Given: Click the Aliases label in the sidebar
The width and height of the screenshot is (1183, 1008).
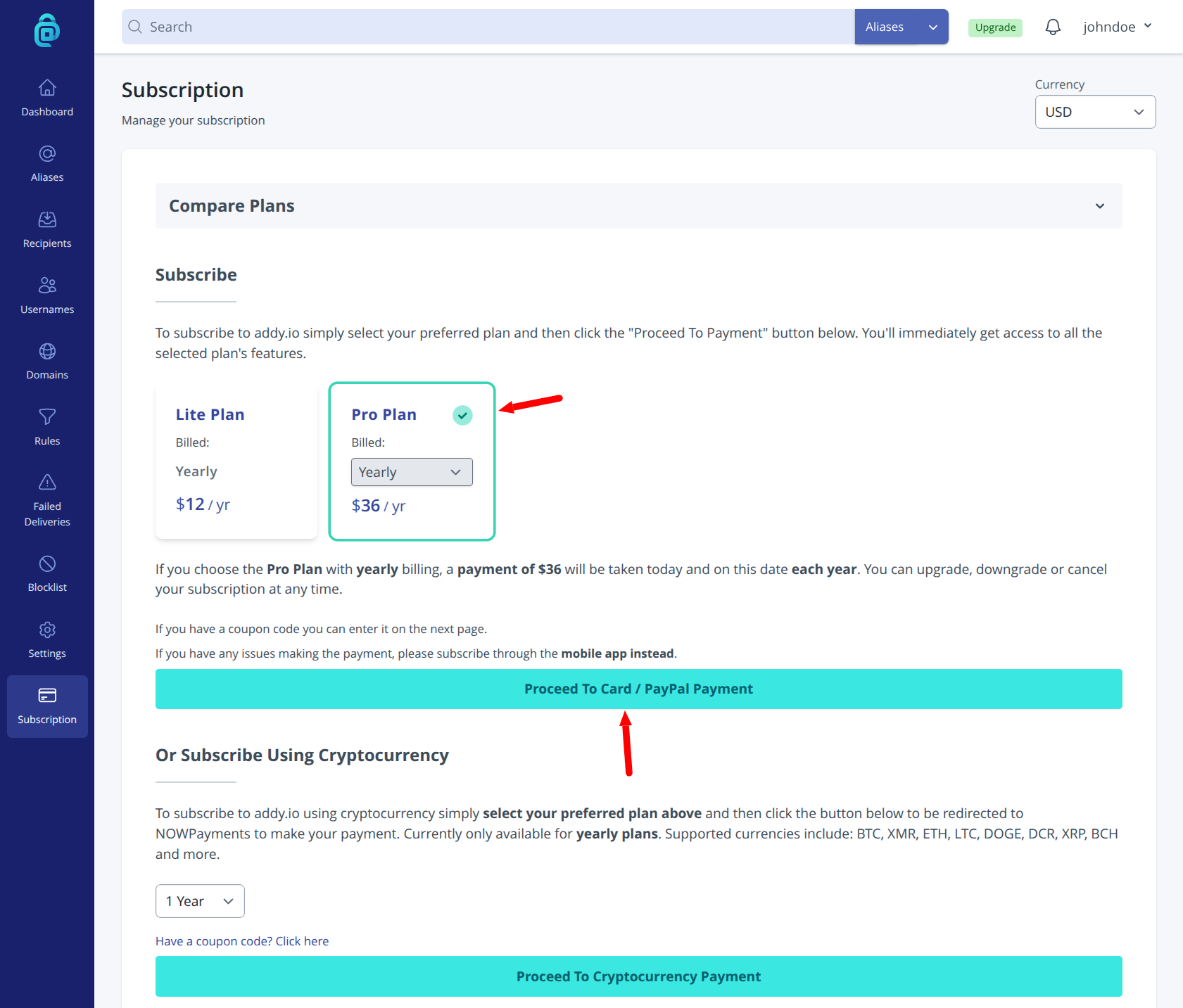Looking at the screenshot, I should 47,177.
